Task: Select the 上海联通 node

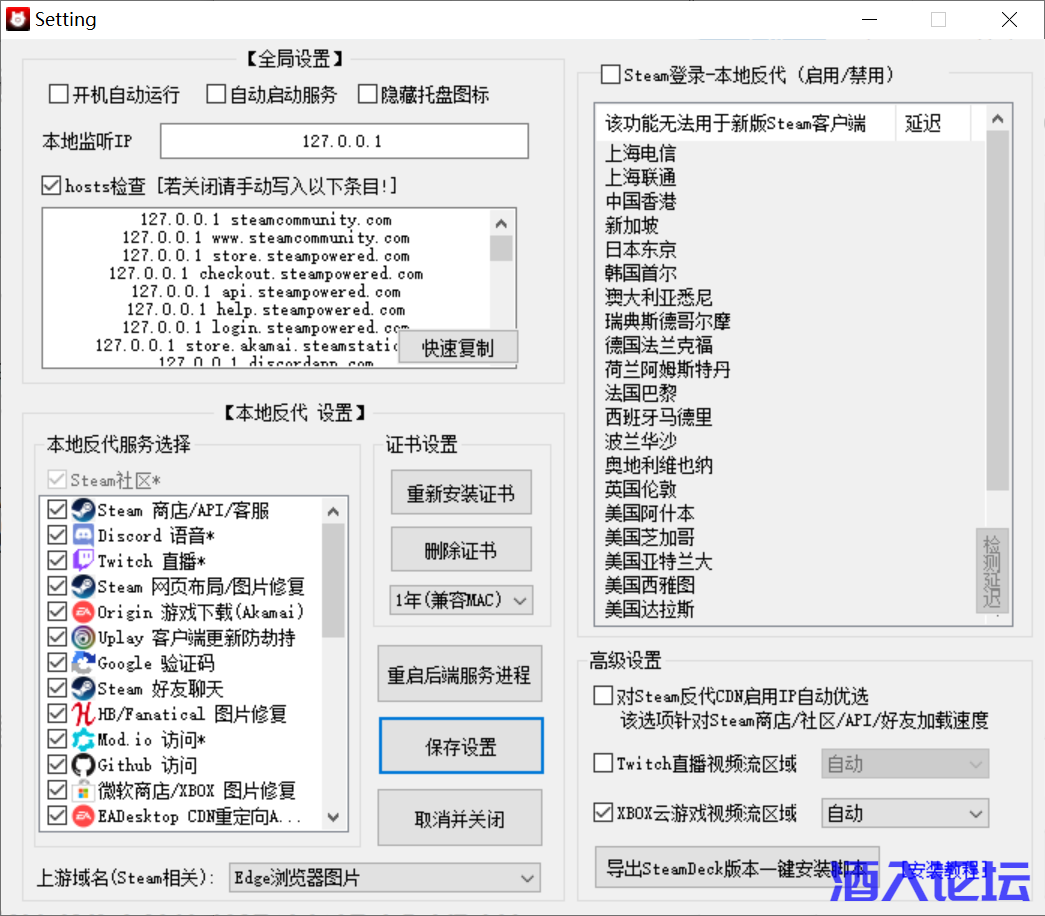Action: 640,177
